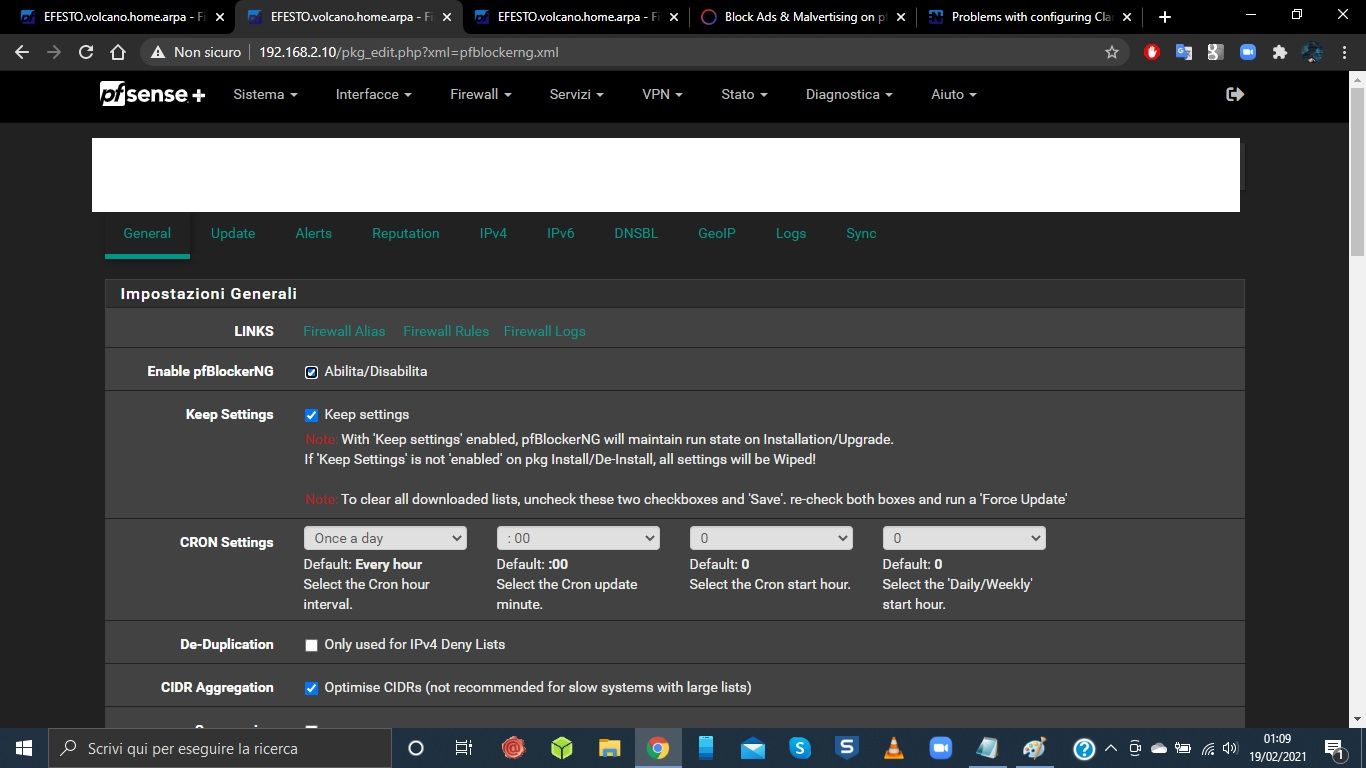This screenshot has width=1366, height=768.
Task: Bookmark this page with the star icon
Action: 1111,52
